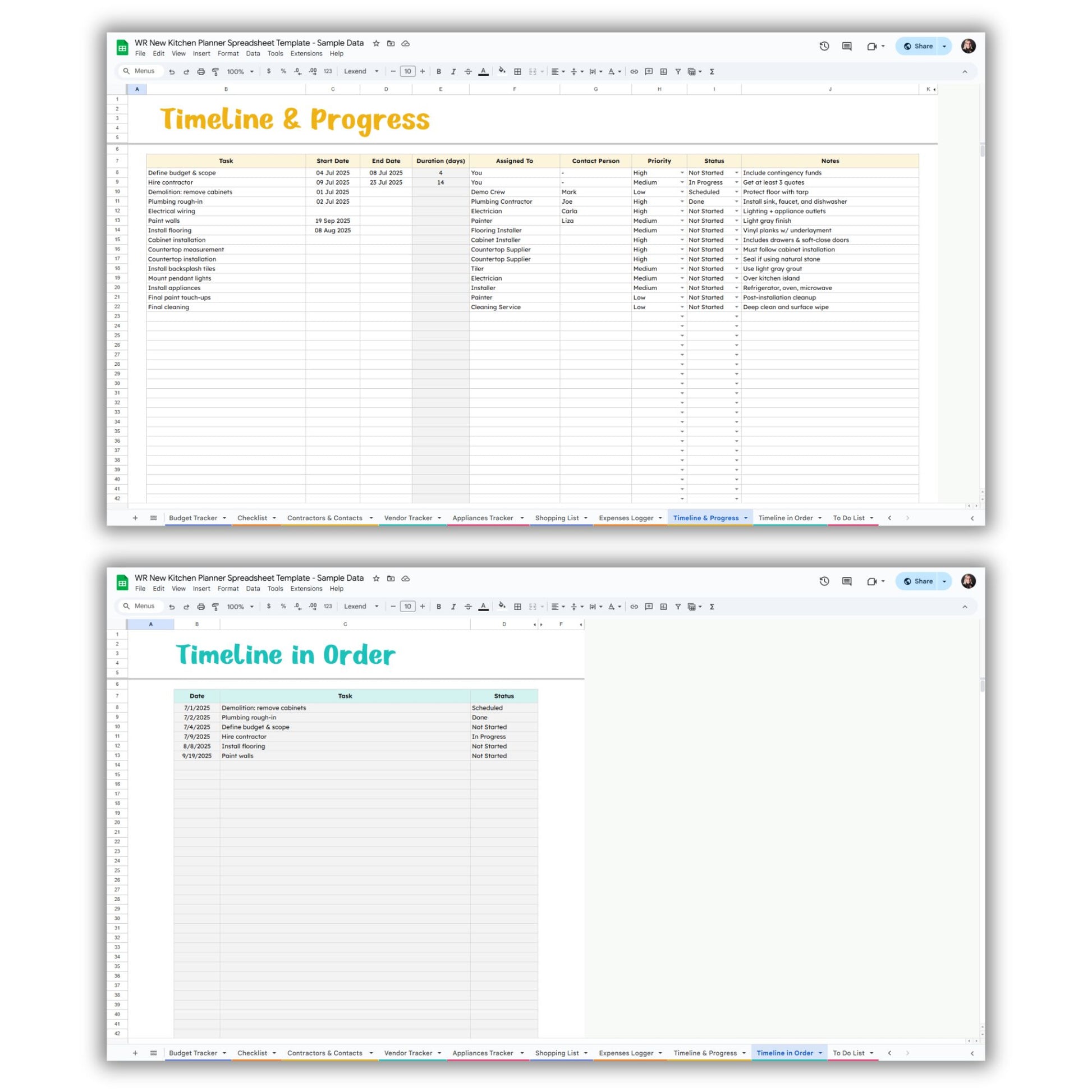This screenshot has width=1092, height=1092.
Task: Click create a filter icon in top window
Action: [x=678, y=72]
